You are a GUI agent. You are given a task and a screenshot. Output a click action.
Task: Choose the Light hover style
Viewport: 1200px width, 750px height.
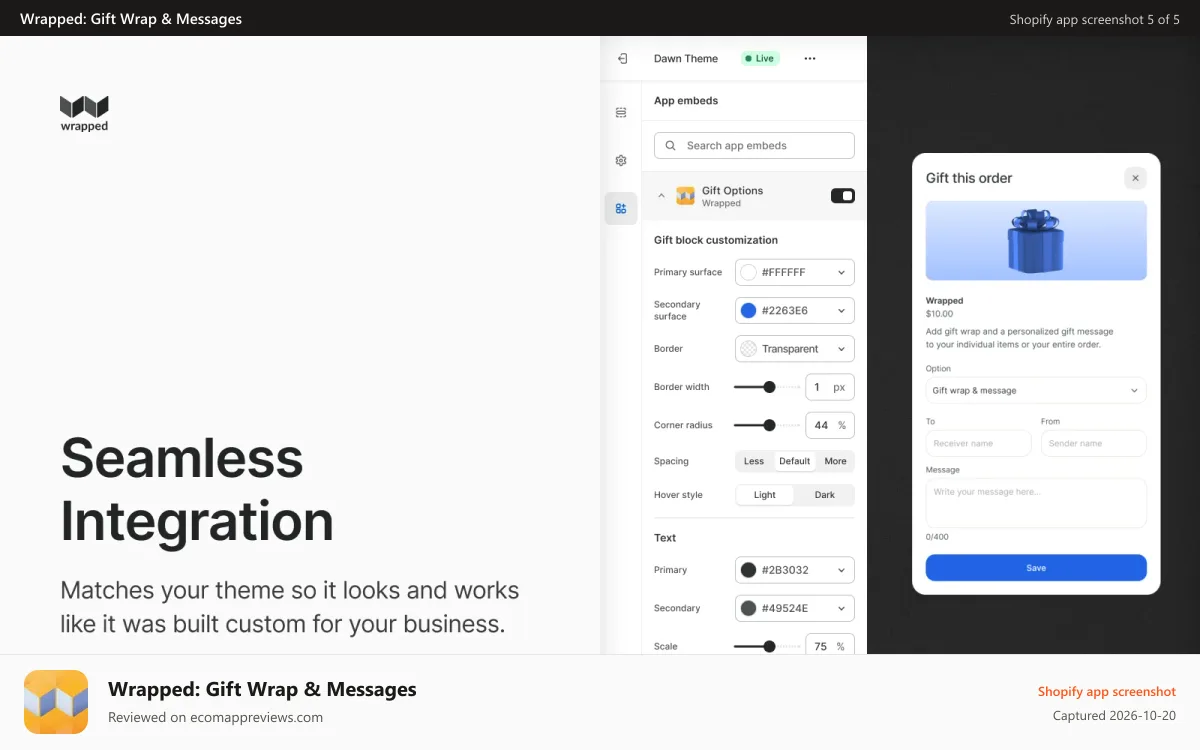[765, 495]
